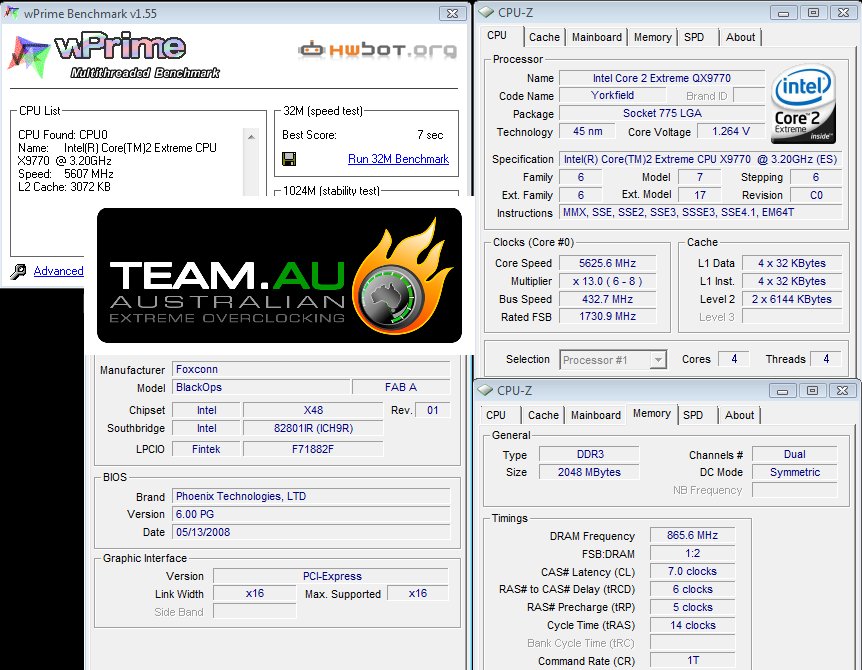This screenshot has width=862, height=670.
Task: Click the Cores count field
Action: pos(734,359)
